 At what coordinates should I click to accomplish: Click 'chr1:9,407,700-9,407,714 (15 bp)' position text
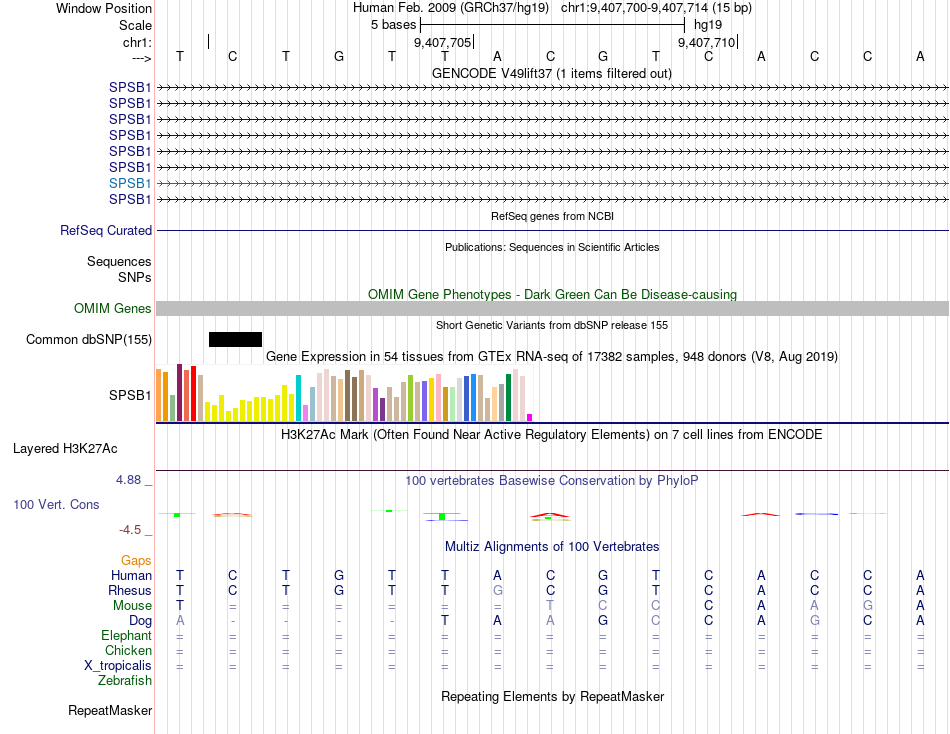click(x=656, y=8)
